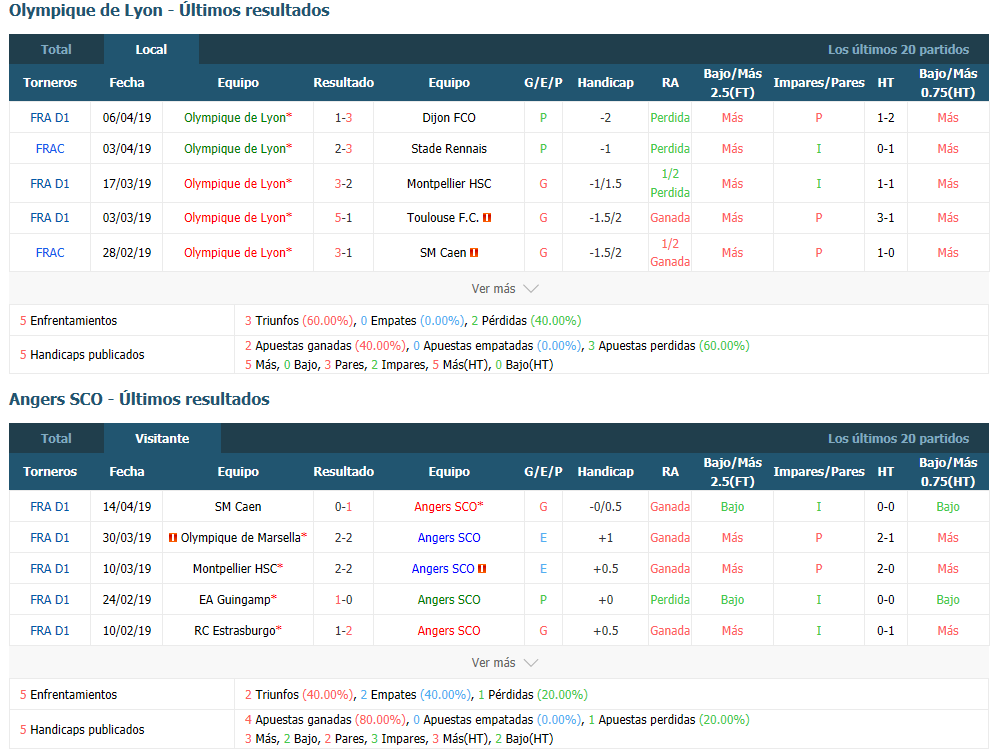998x752 pixels.
Task: Click Angers SCO in the 10/03/19 row
Action: click(443, 569)
